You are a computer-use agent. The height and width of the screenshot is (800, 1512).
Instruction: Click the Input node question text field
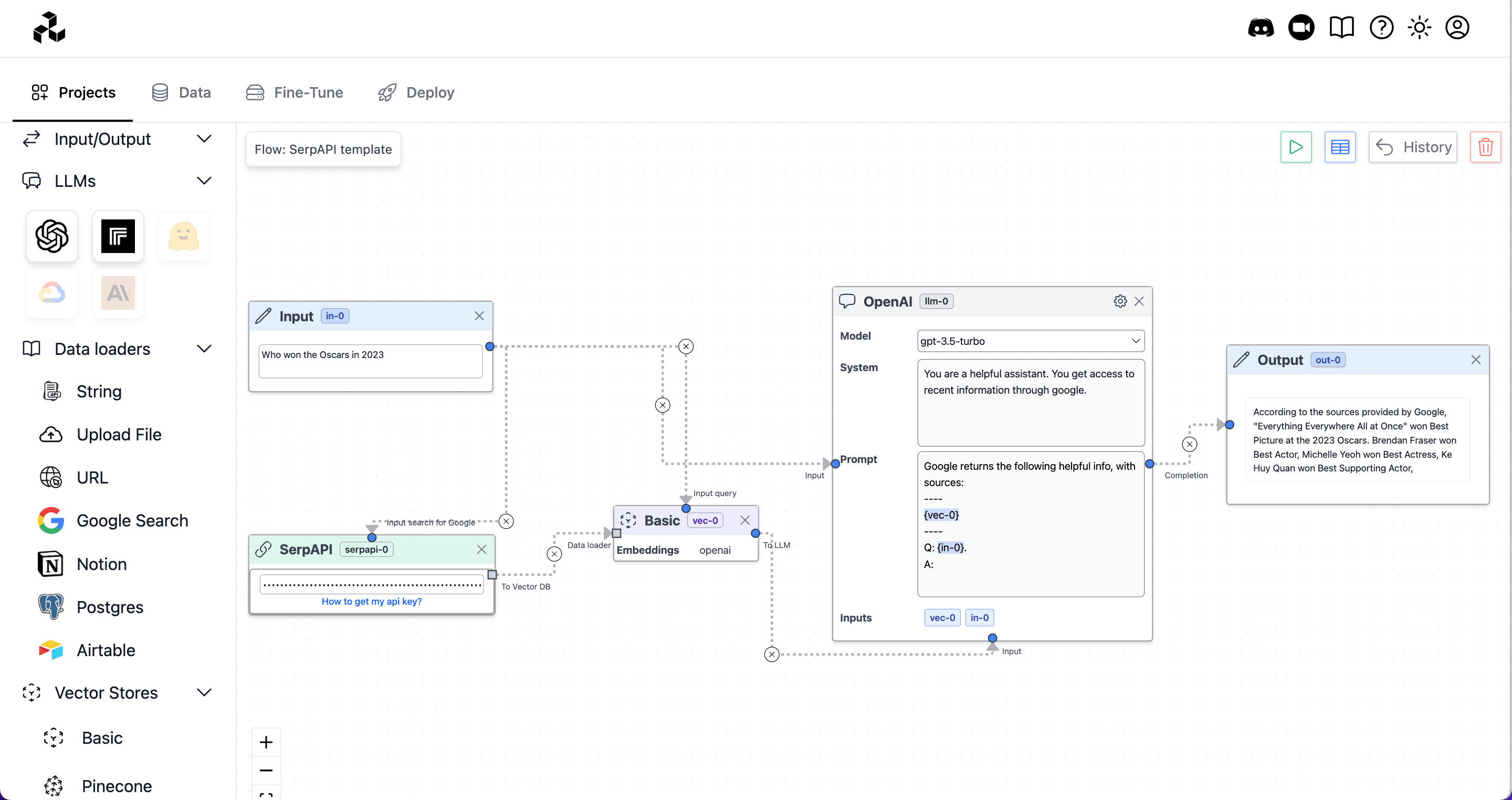pos(370,361)
